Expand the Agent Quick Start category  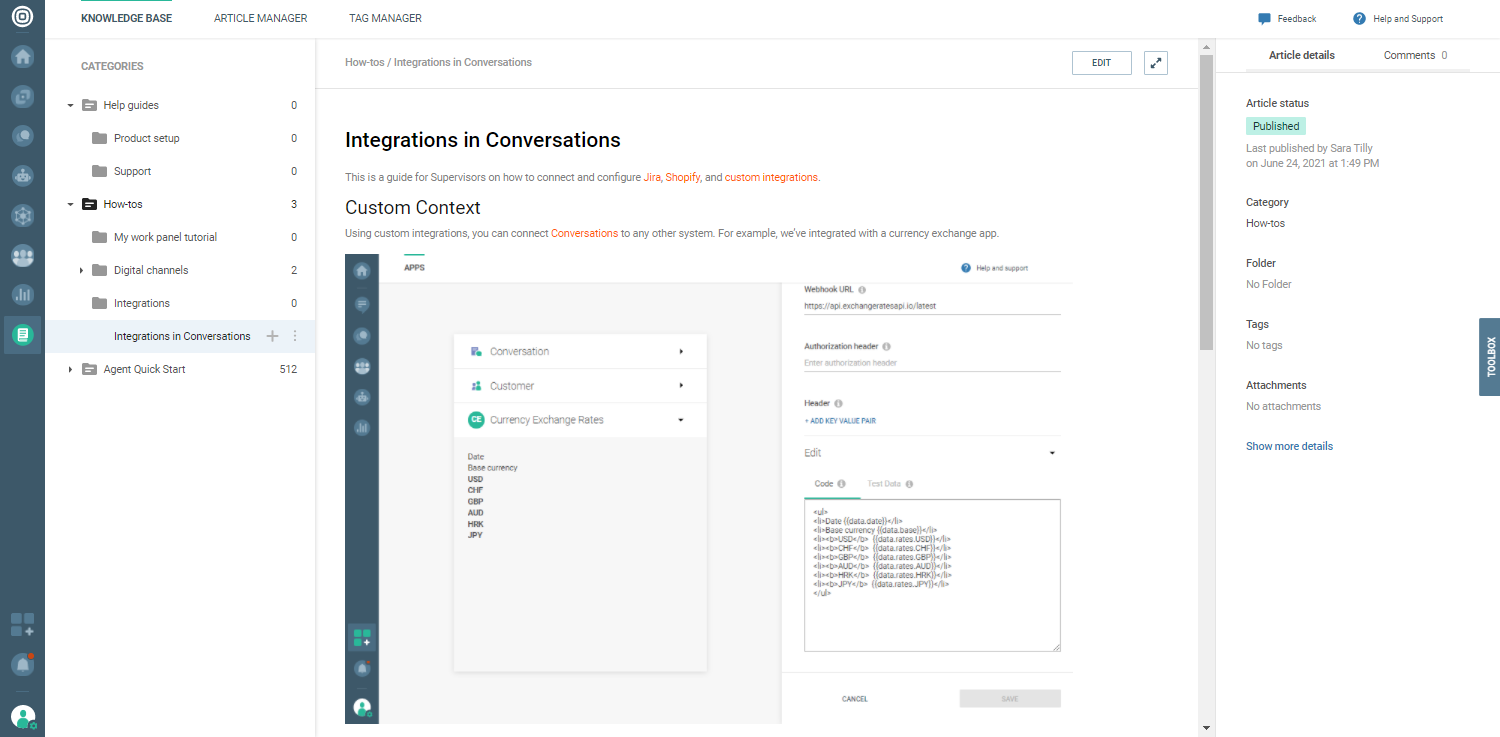[70, 369]
